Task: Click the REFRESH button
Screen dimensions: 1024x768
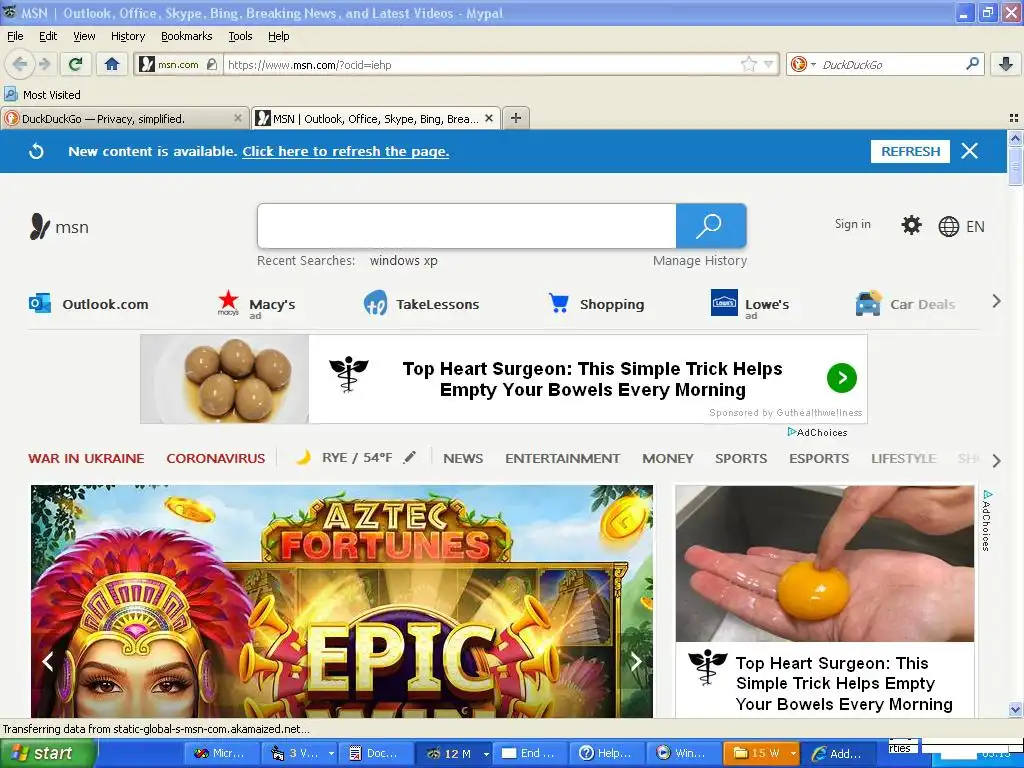Action: tap(910, 152)
